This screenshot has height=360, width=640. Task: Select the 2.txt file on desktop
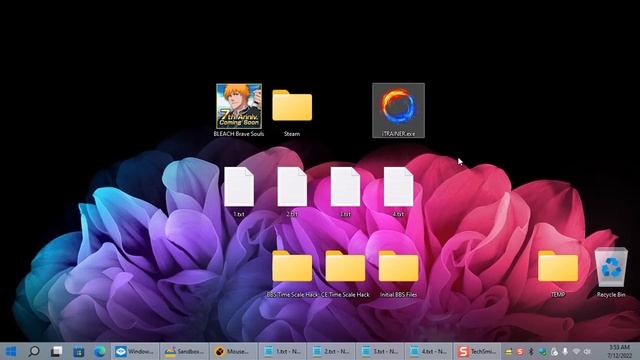[x=292, y=191]
